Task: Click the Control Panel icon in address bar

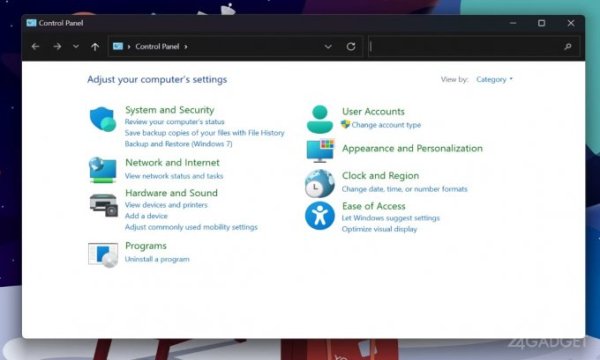Action: tap(118, 46)
